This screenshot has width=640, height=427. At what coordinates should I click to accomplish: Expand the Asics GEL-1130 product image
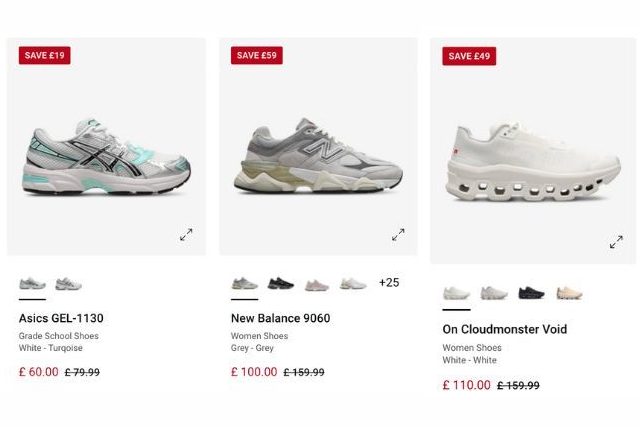[x=186, y=234]
